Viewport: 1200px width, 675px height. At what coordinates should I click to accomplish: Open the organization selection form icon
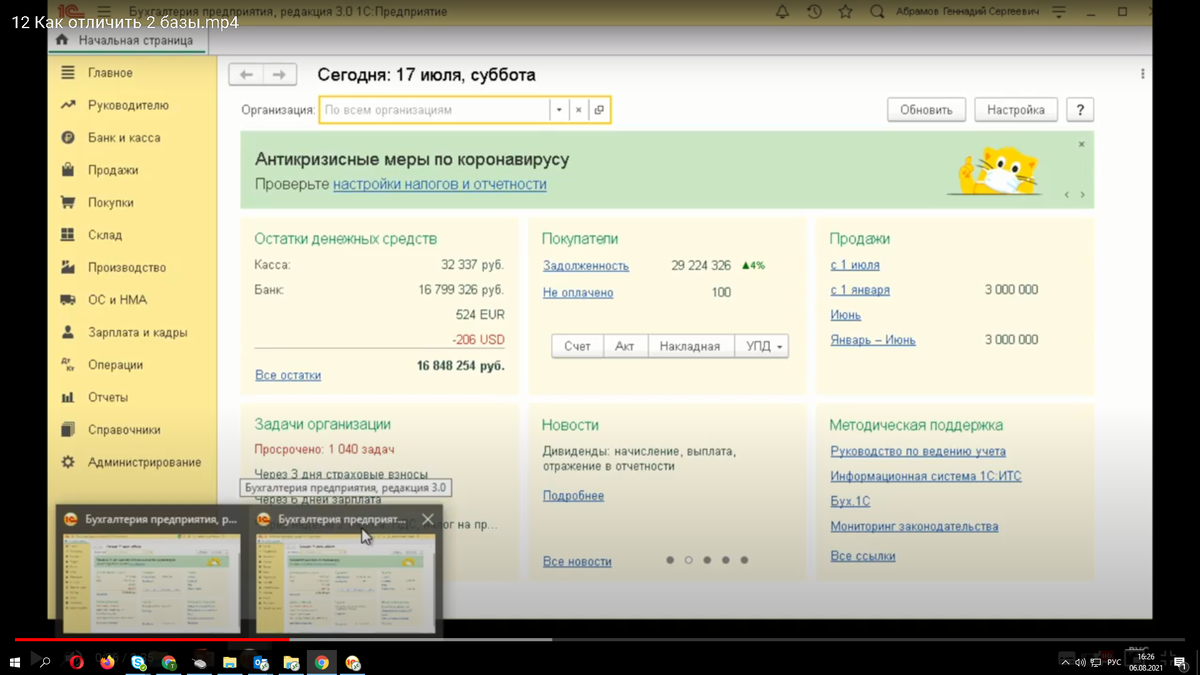(x=599, y=110)
